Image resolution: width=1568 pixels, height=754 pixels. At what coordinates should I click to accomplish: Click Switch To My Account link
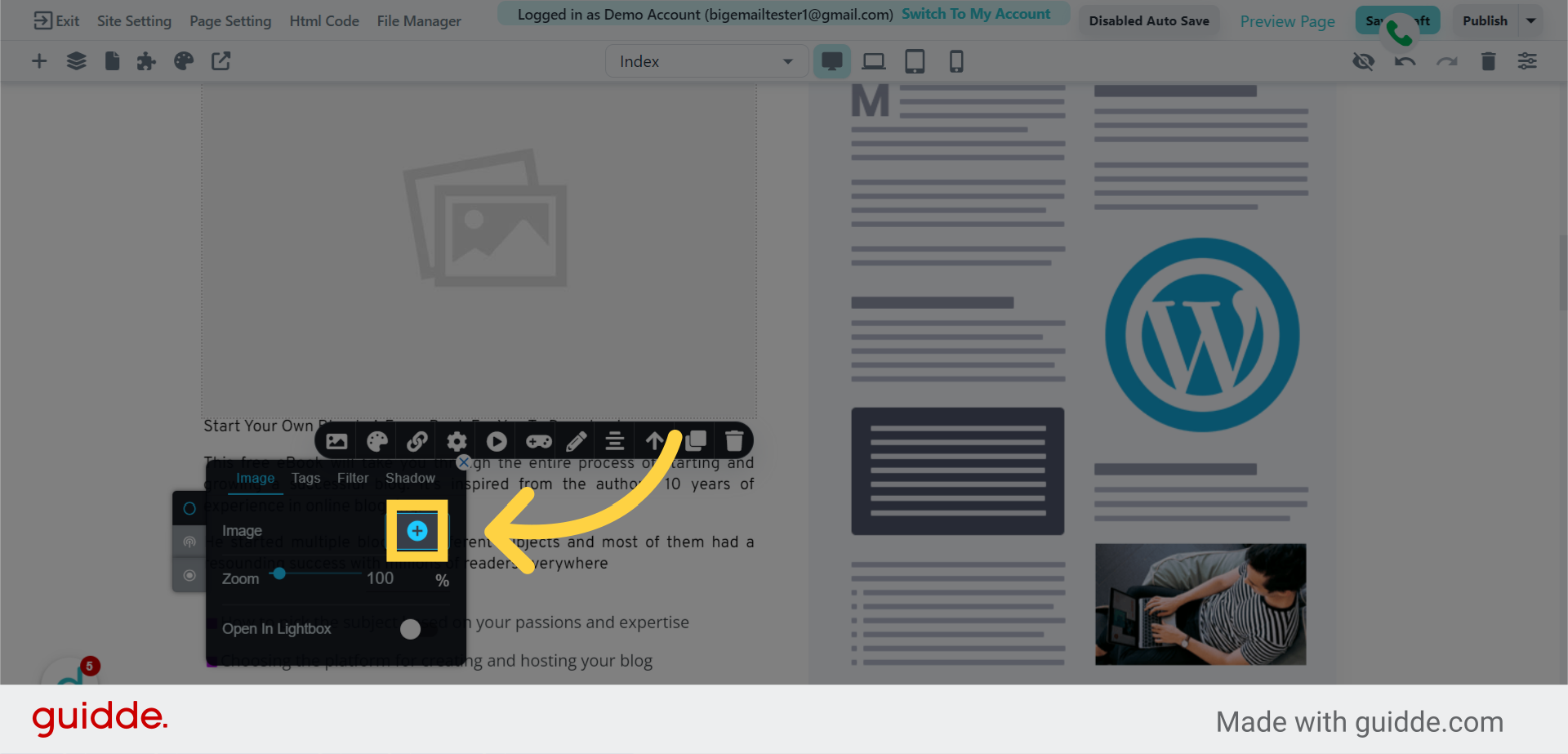[976, 14]
